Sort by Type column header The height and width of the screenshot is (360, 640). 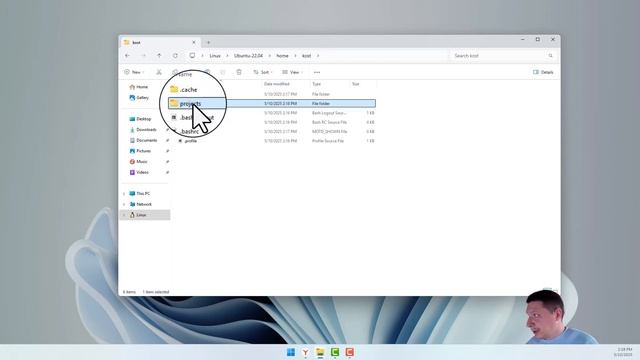316,84
